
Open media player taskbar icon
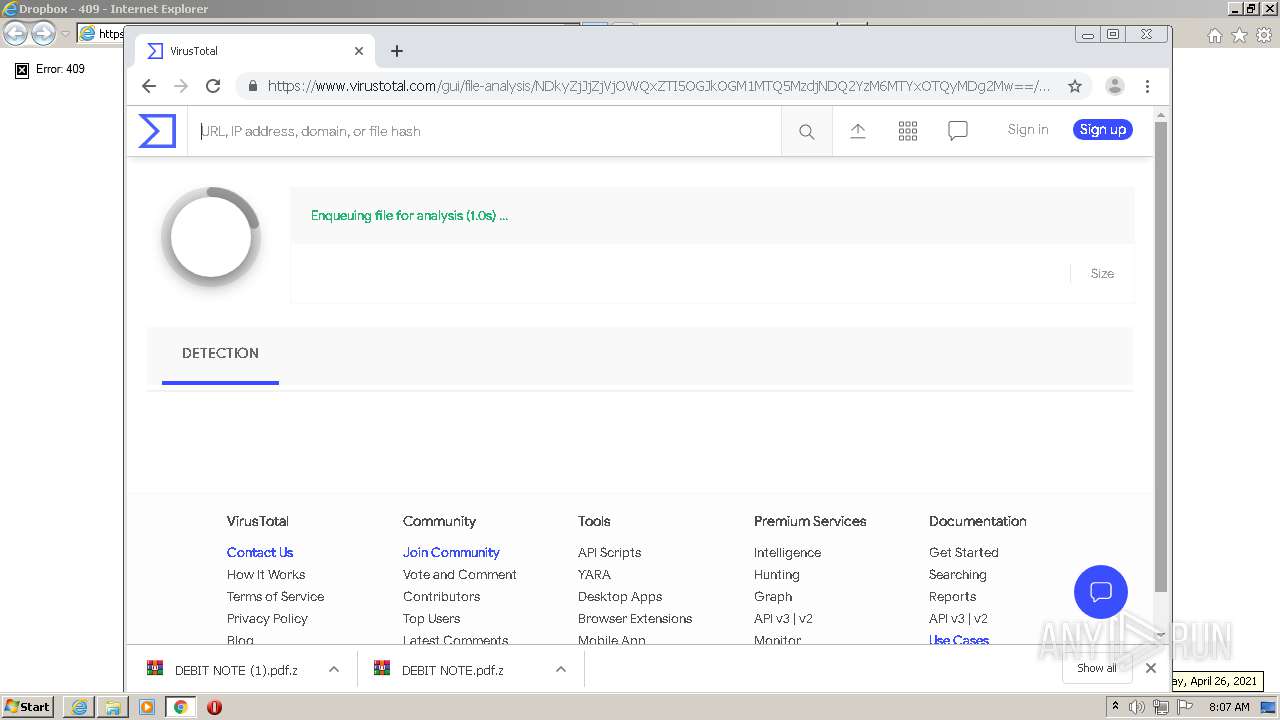coord(147,707)
